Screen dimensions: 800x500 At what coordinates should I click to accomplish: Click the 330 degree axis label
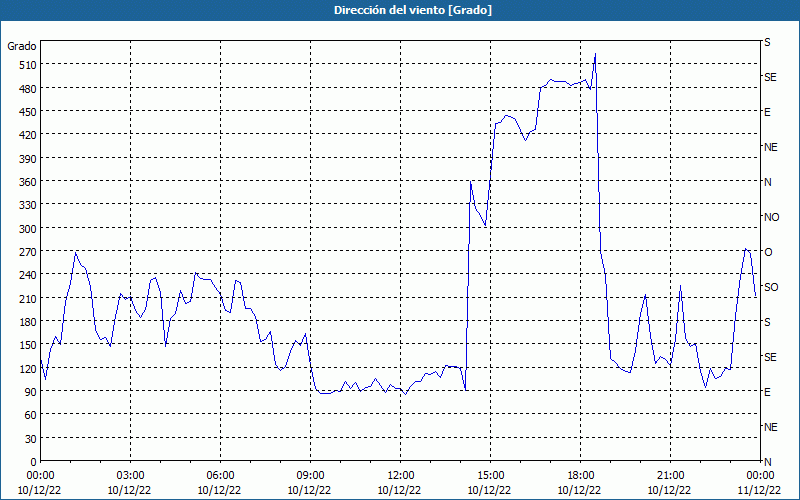coord(28,205)
